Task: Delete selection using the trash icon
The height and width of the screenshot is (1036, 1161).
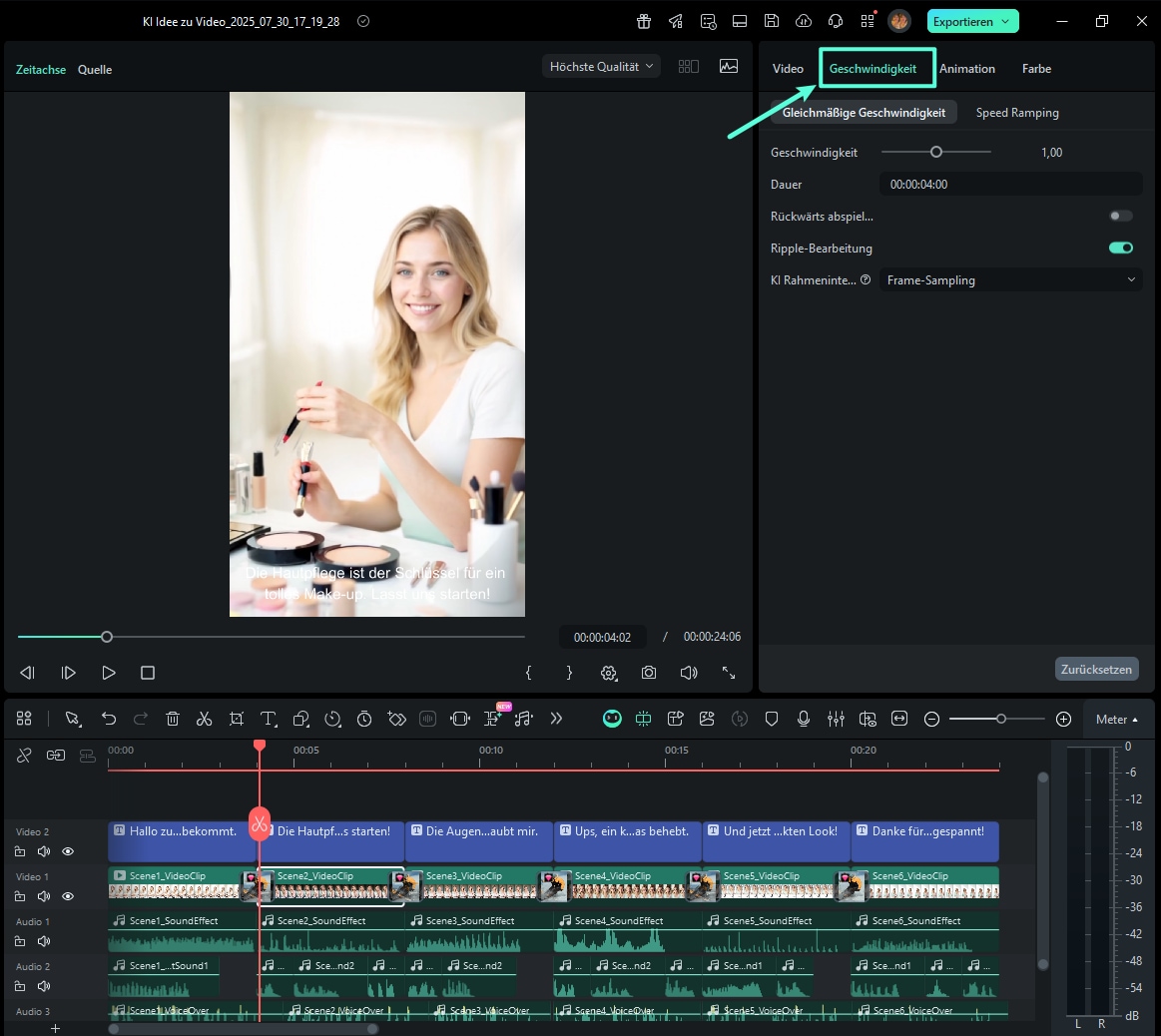Action: point(173,719)
